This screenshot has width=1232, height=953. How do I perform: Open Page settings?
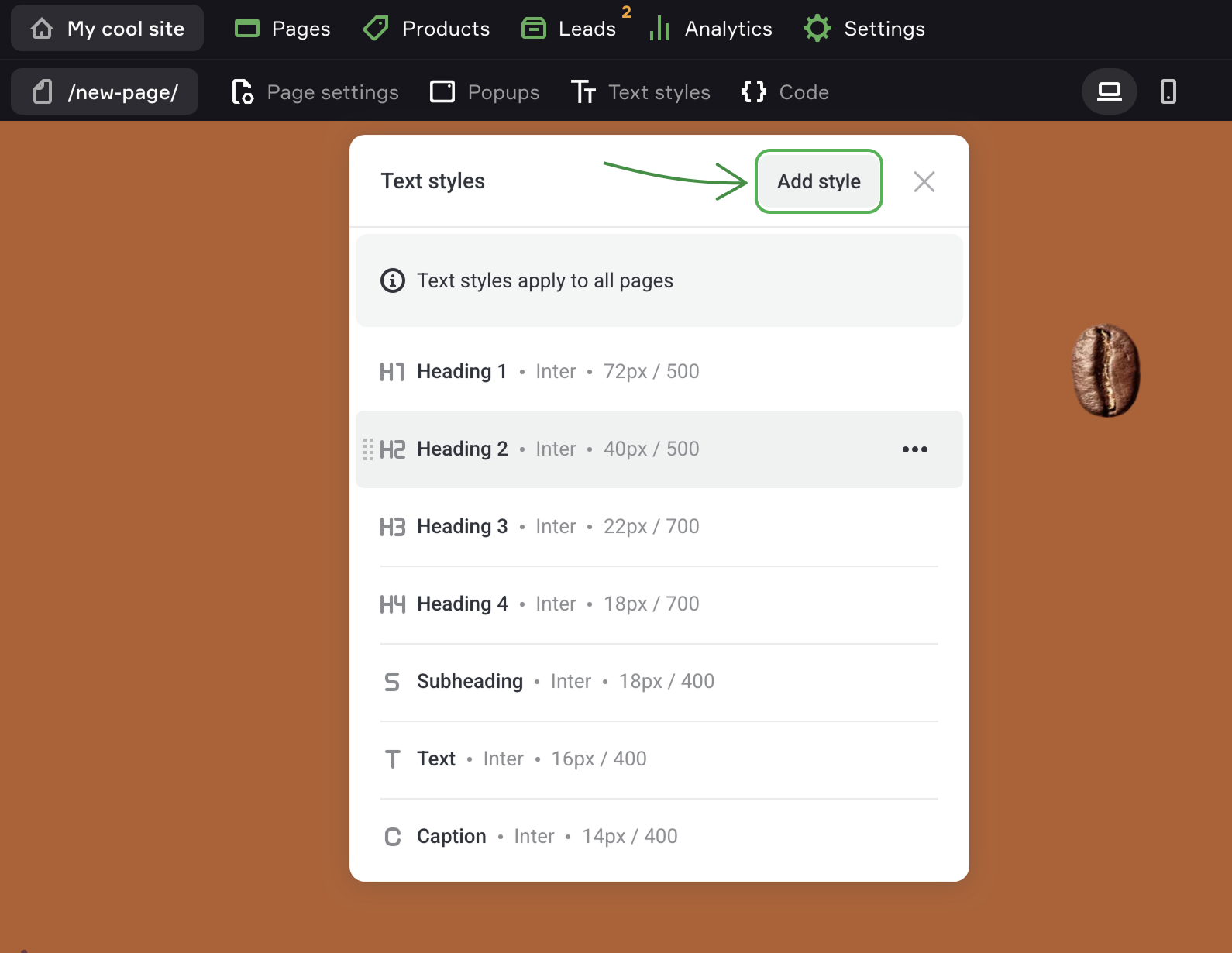pyautogui.click(x=315, y=92)
